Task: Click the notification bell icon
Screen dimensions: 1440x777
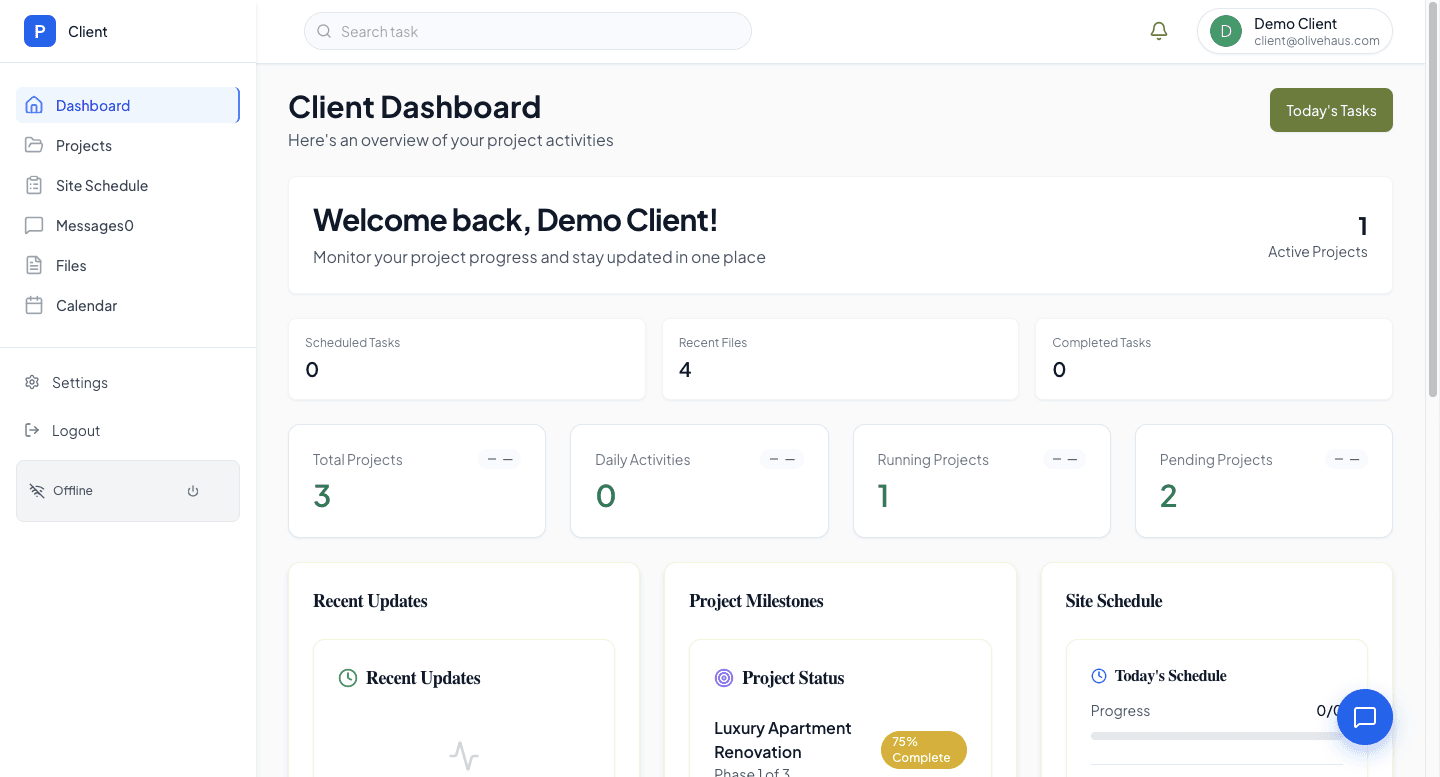Action: (x=1159, y=30)
